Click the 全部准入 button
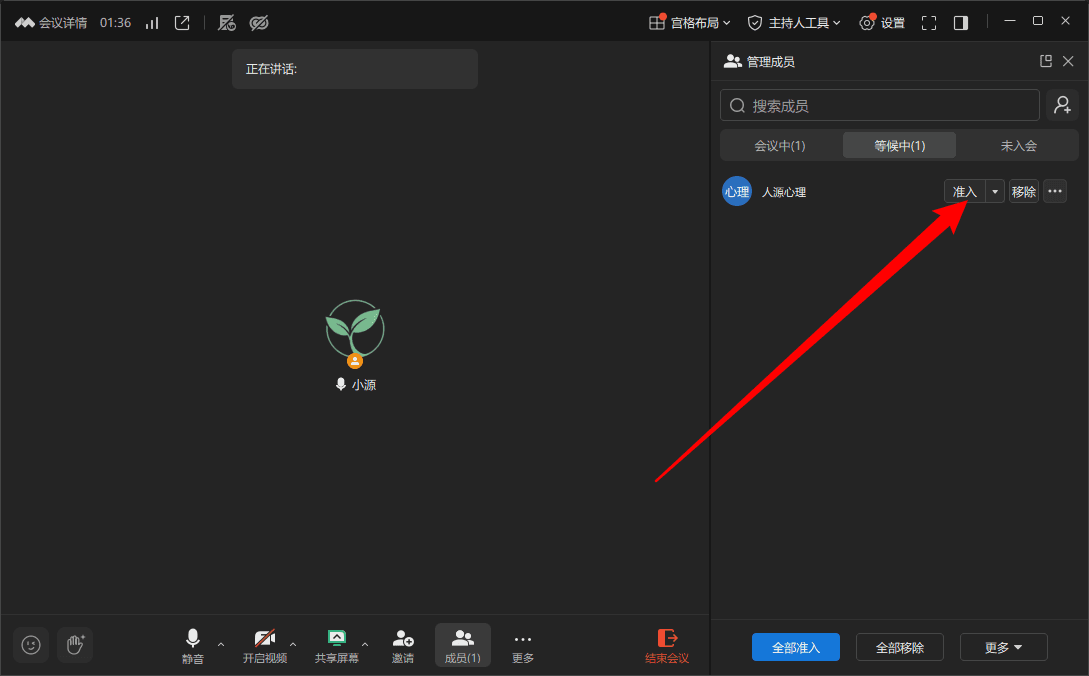Image resolution: width=1089 pixels, height=676 pixels. point(796,648)
